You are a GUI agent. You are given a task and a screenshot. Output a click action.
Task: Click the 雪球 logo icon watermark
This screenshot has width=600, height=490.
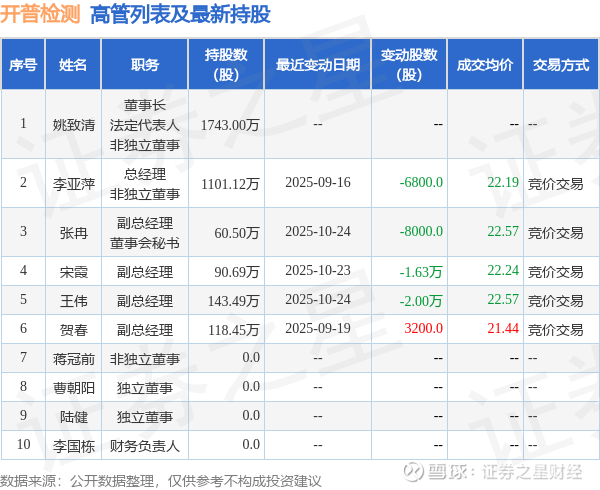point(414,471)
